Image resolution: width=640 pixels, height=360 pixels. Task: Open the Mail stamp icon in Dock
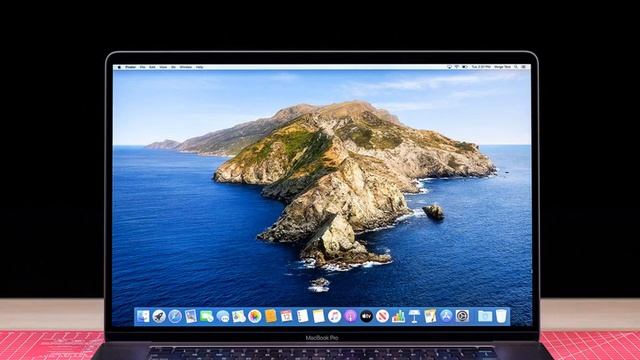point(191,316)
